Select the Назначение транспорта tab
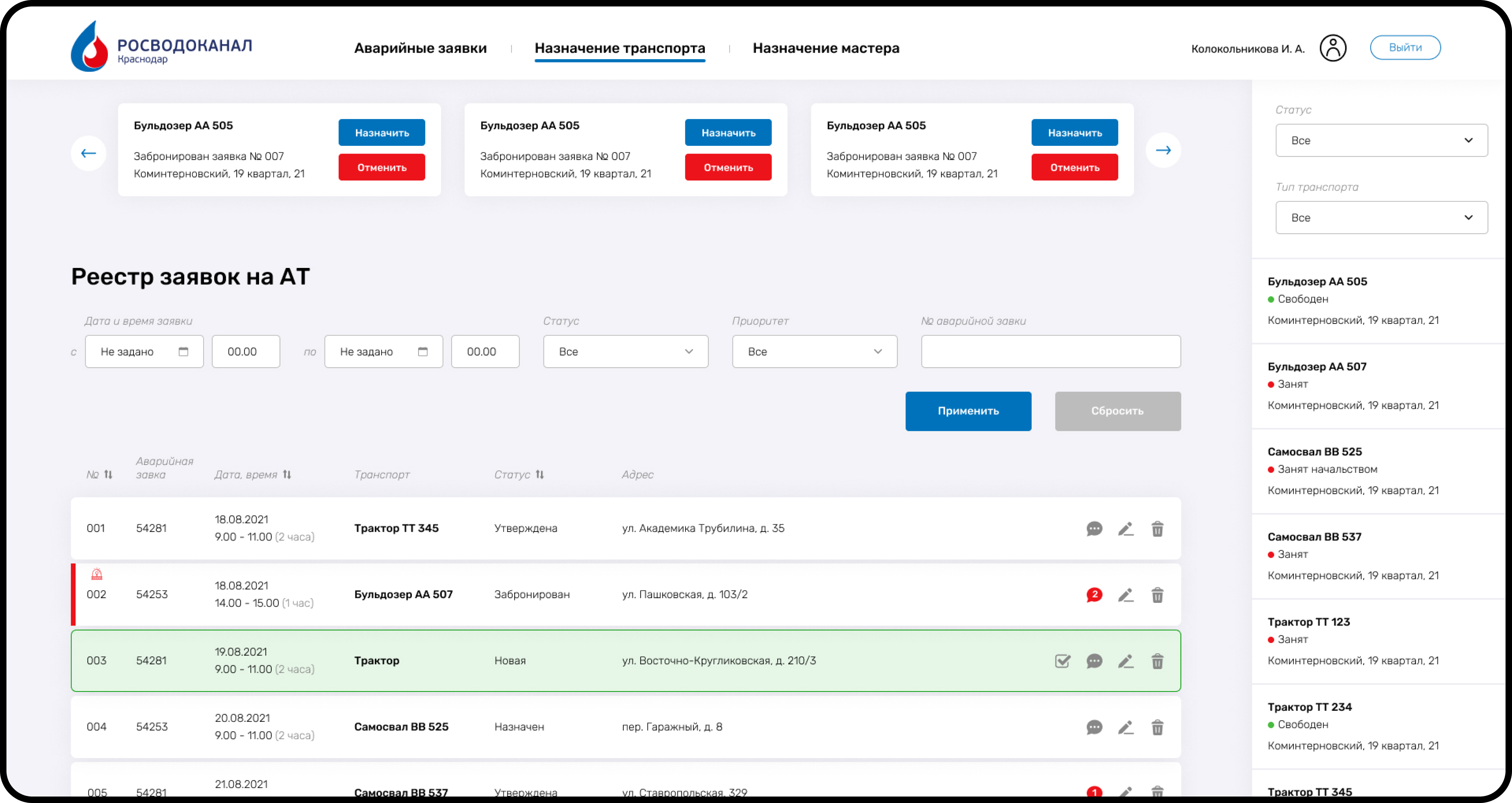 tap(620, 48)
